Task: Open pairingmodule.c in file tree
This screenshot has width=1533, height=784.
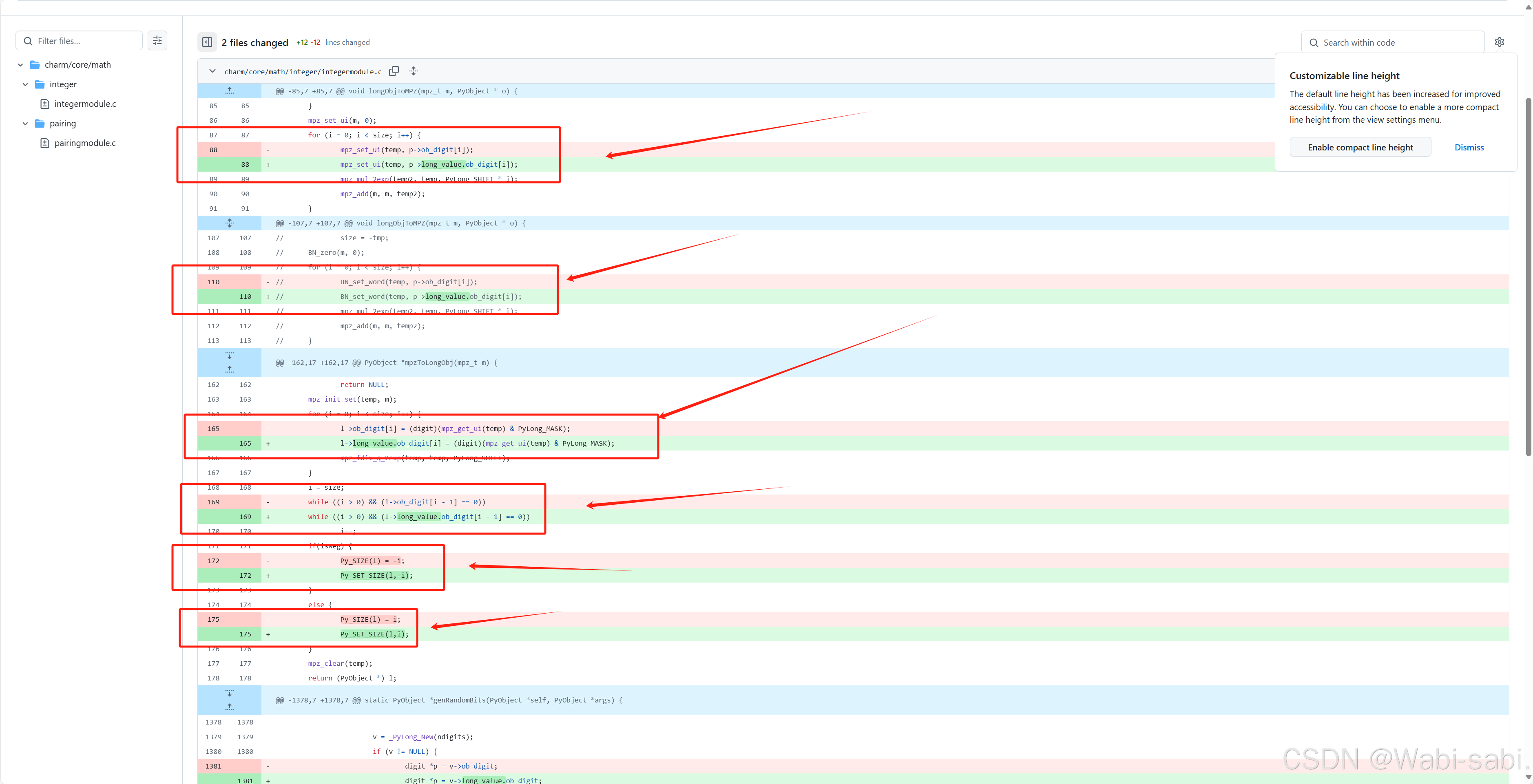Action: tap(85, 144)
